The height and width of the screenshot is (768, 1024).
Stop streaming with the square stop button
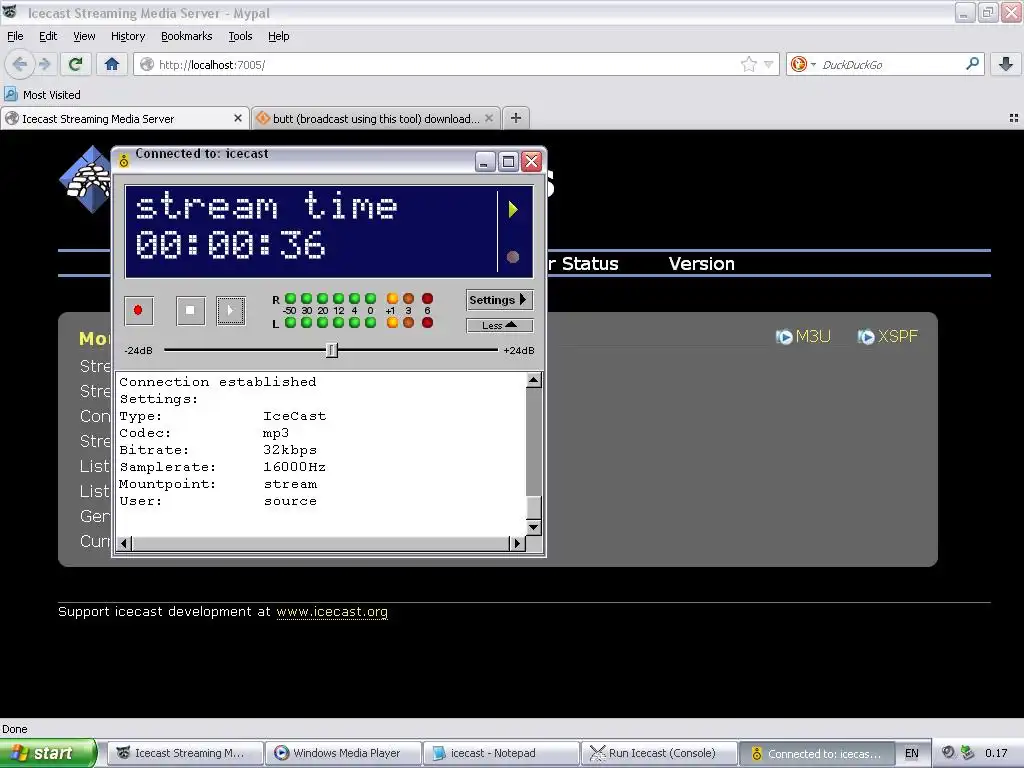click(190, 310)
